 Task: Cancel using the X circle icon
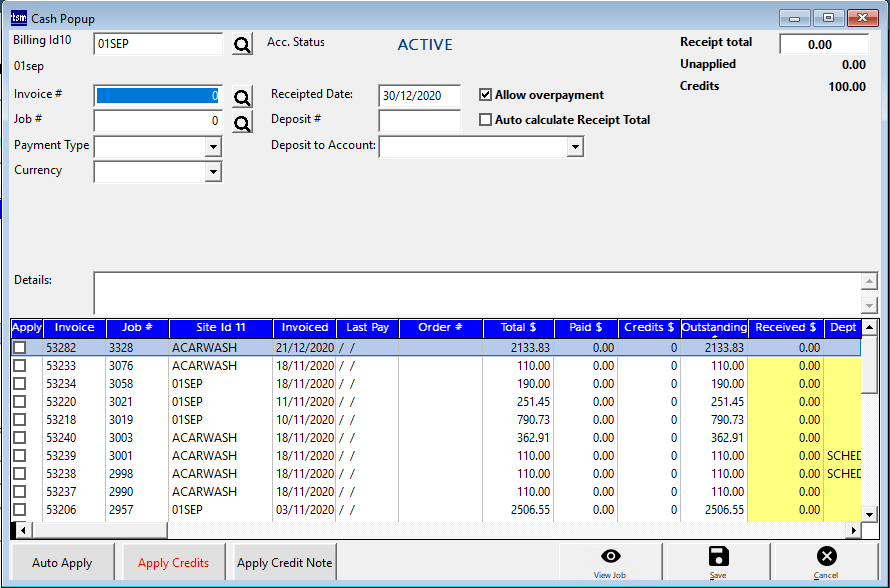(x=826, y=561)
